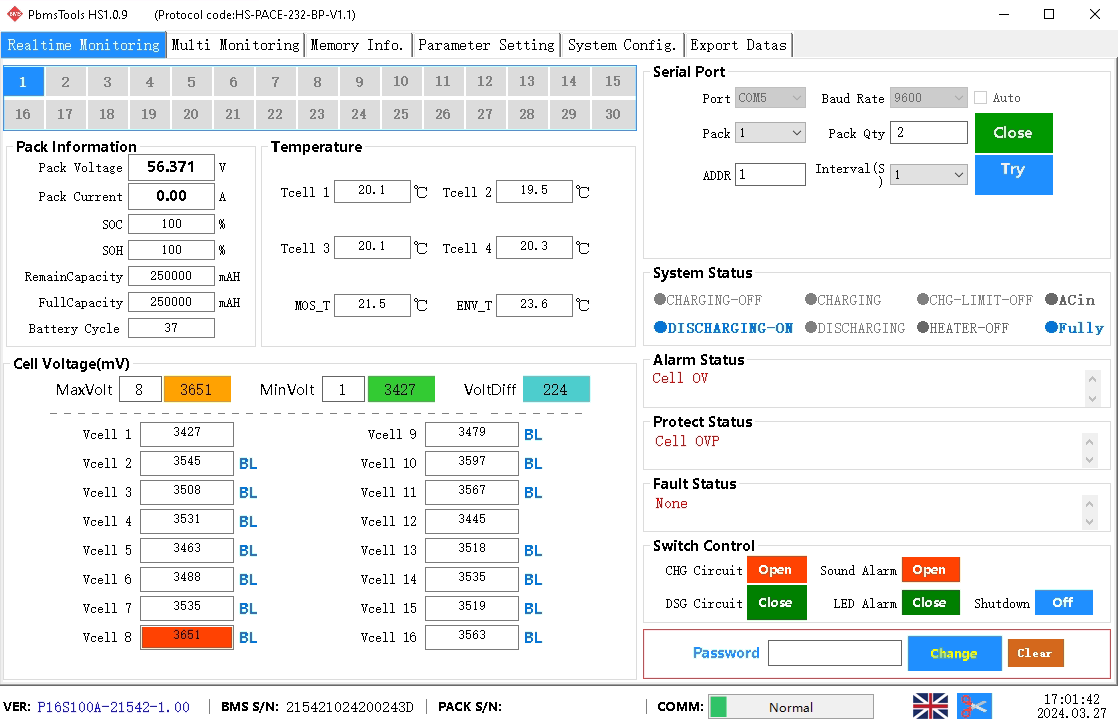Click the yellow-text Change password button
This screenshot has width=1118, height=727.
click(x=954, y=653)
